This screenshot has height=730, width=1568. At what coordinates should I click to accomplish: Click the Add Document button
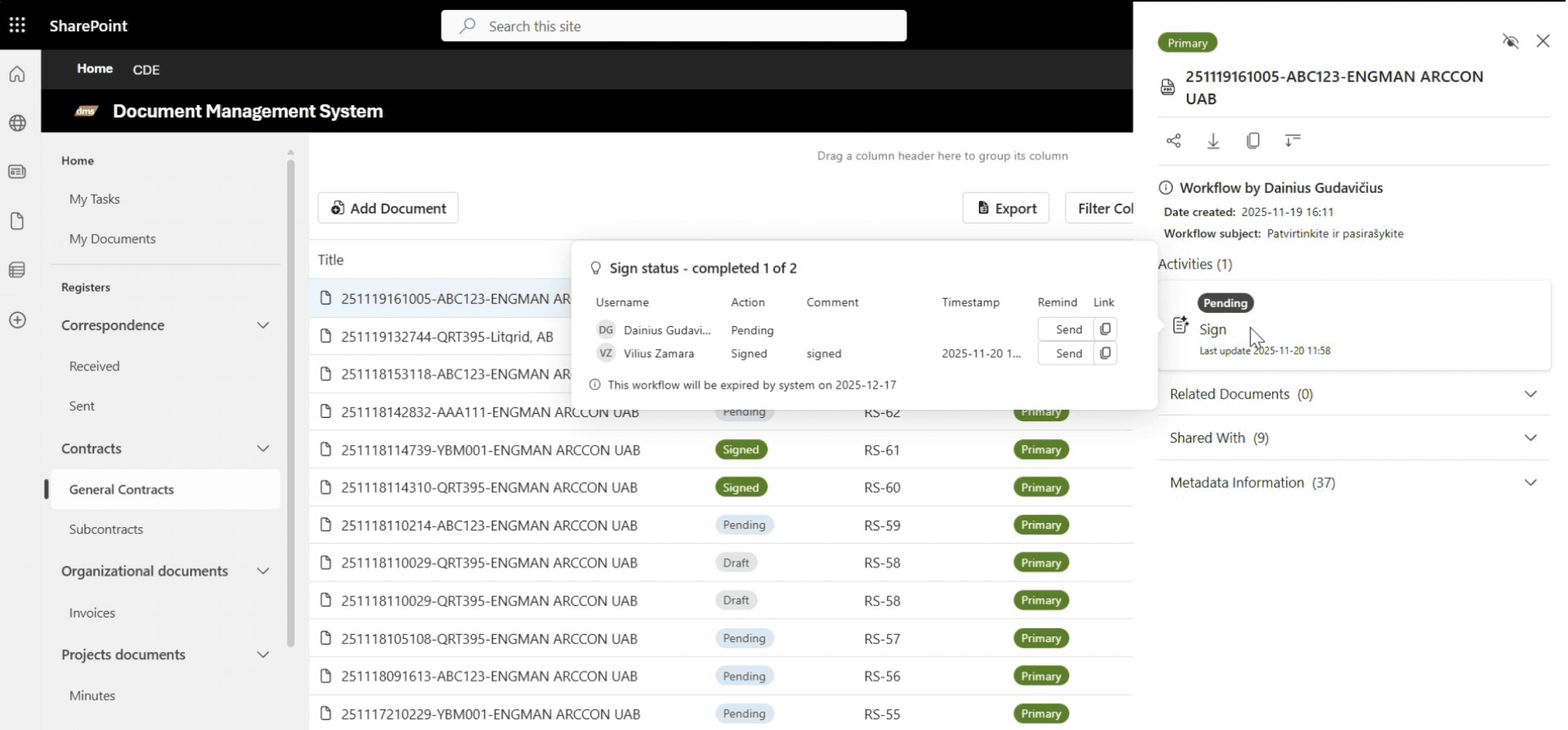(x=388, y=207)
